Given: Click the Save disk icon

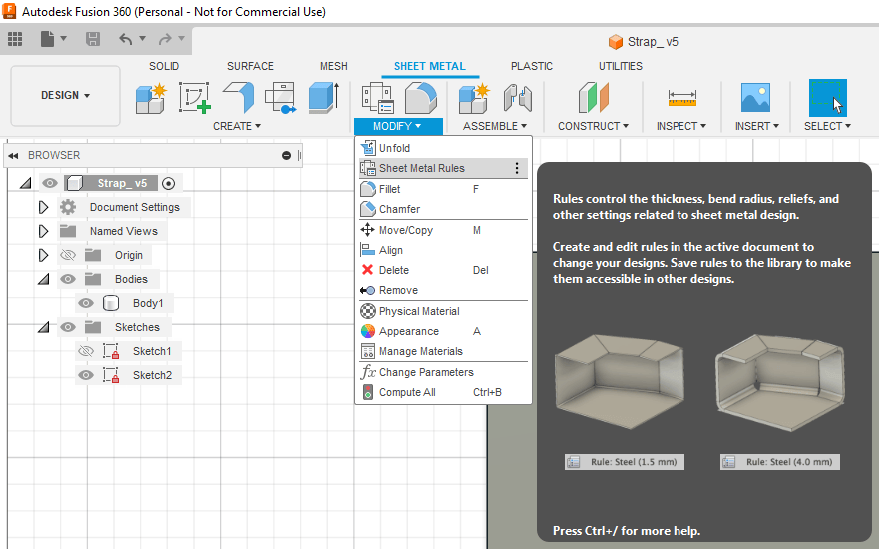Looking at the screenshot, I should pyautogui.click(x=93, y=40).
